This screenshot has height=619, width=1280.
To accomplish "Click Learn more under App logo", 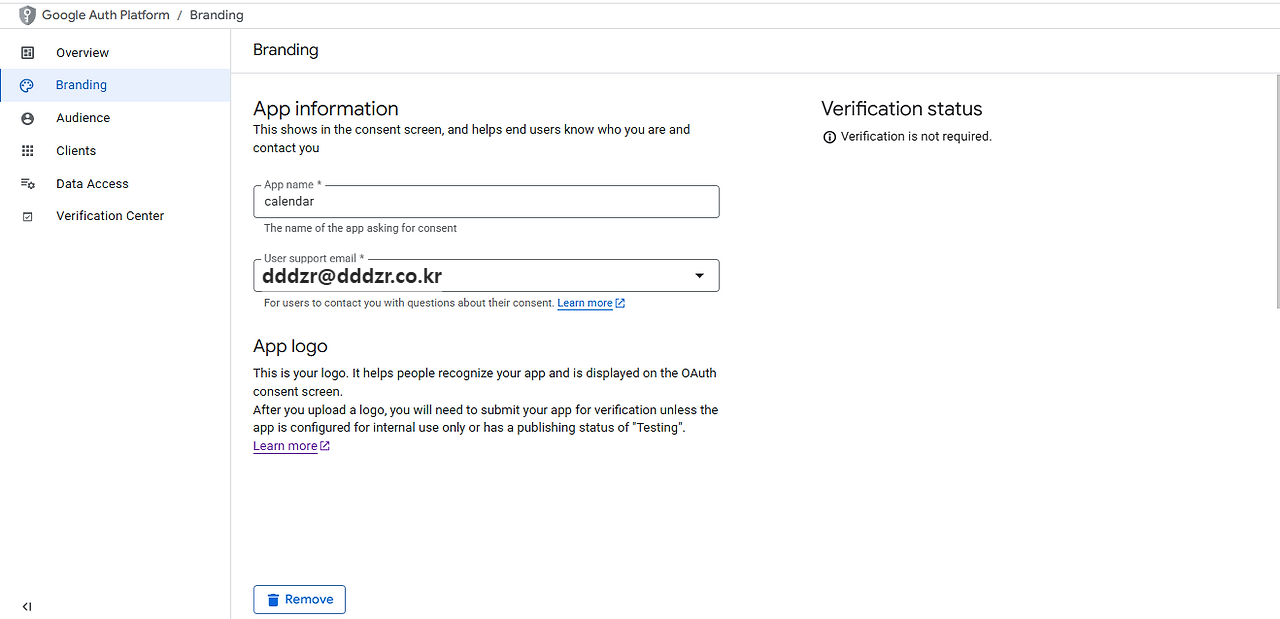I will click(285, 446).
